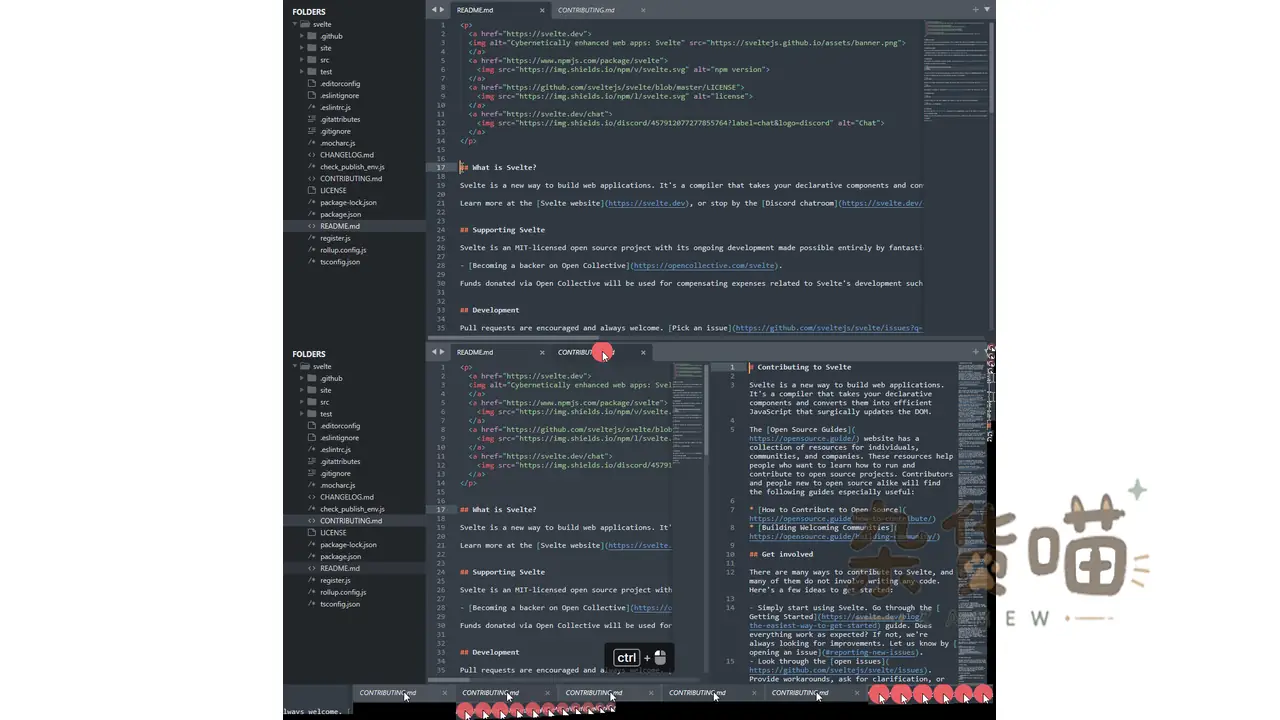1280x720 pixels.
Task: Collapse svelte root folder in upper sidebar
Action: click(x=294, y=24)
